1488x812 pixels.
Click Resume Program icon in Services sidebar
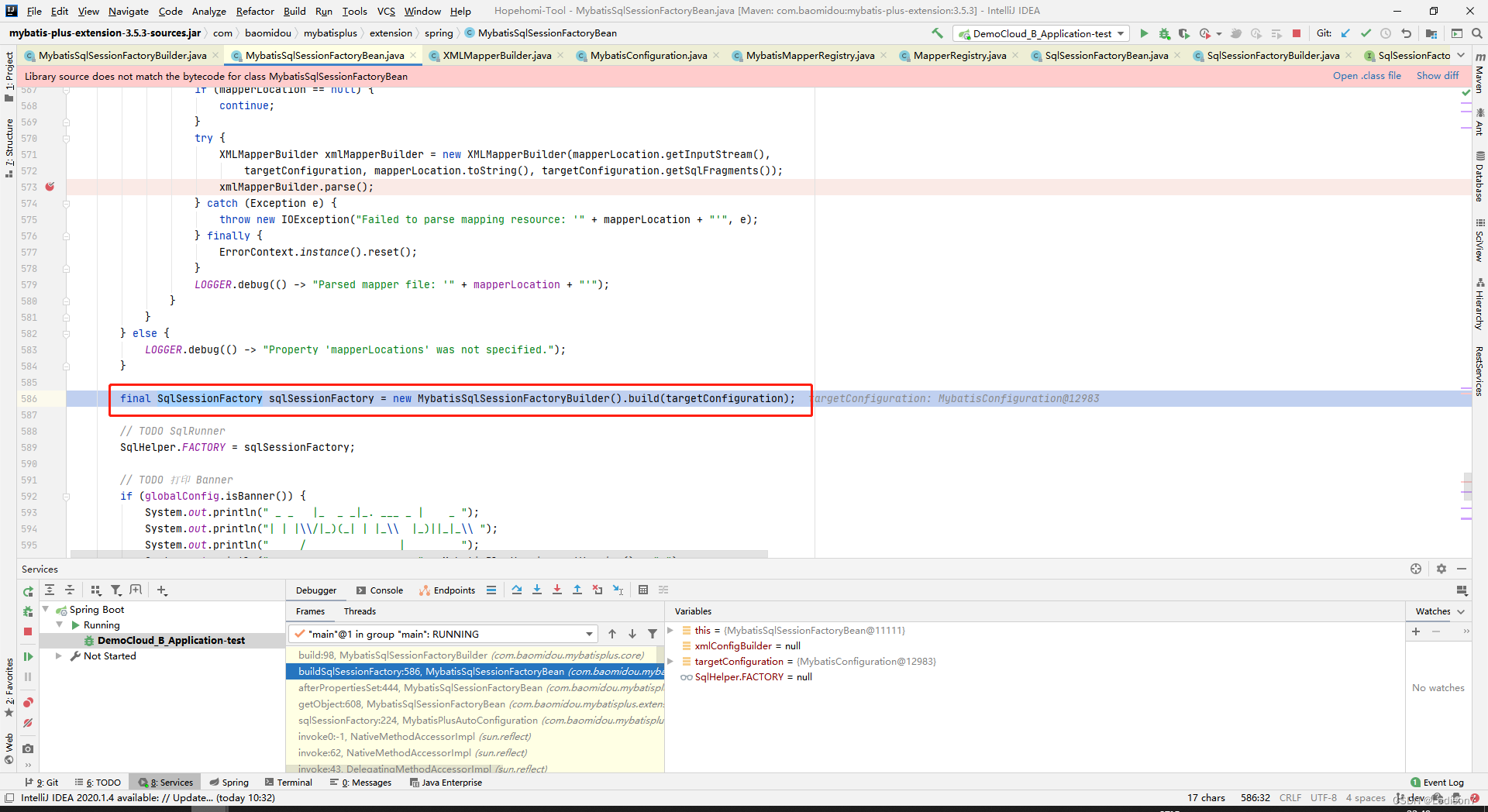coord(28,656)
